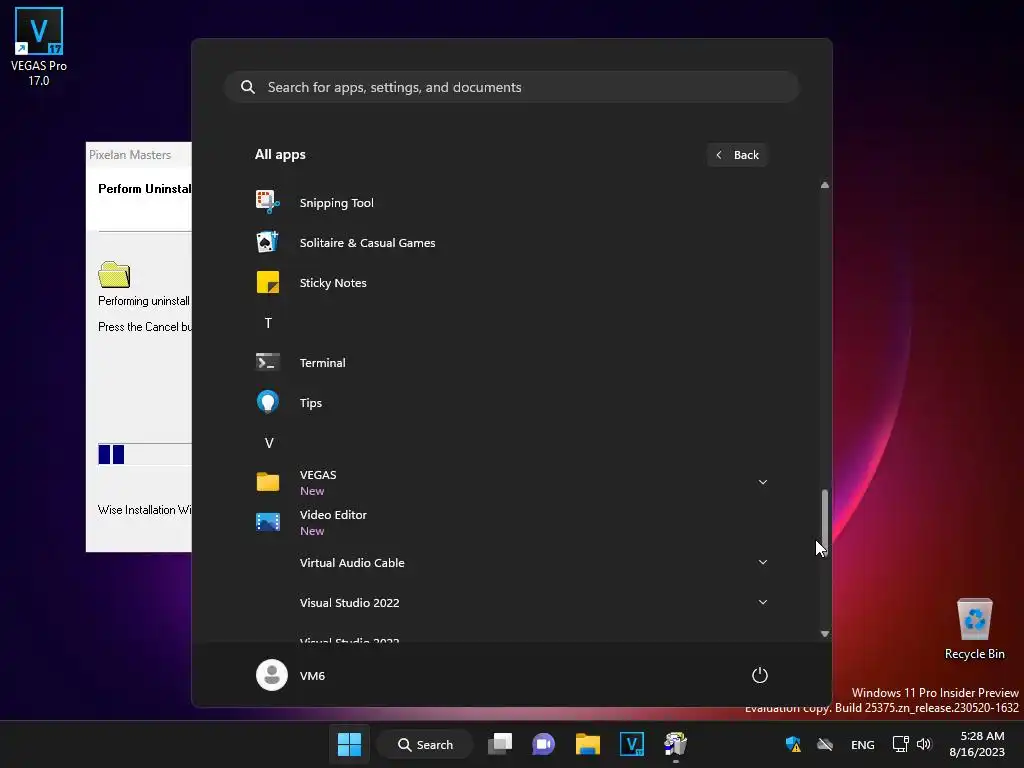Viewport: 1024px width, 768px height.
Task: Launch Solitaire & Casual Games icon
Action: pyautogui.click(x=268, y=242)
